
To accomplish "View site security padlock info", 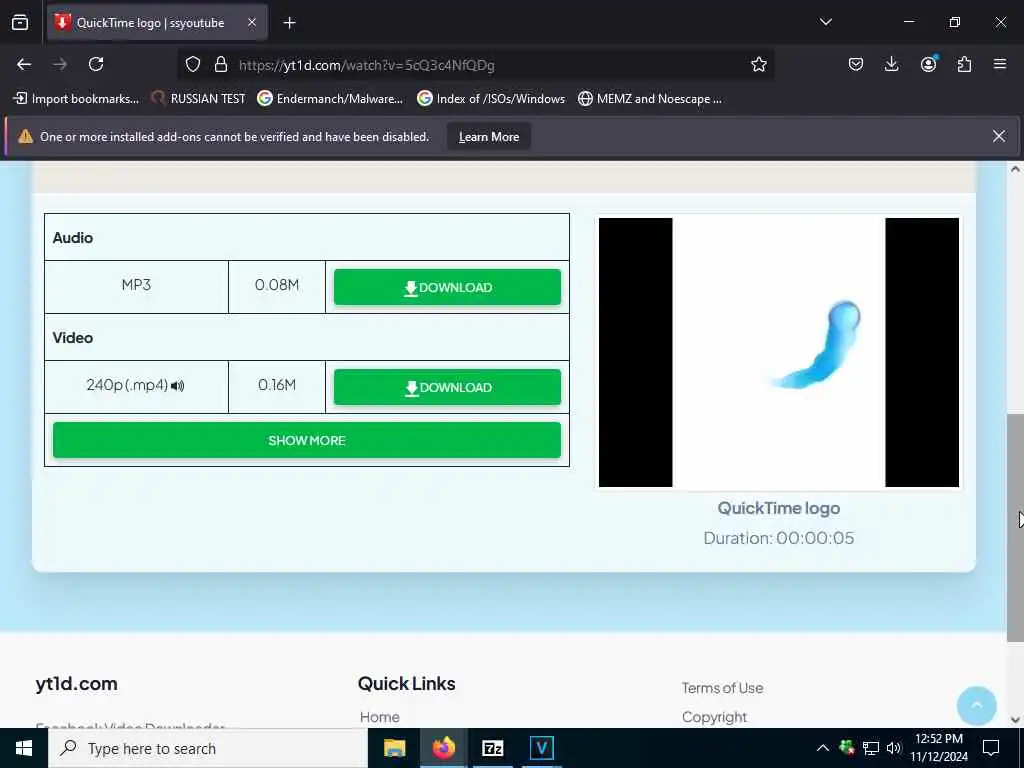I will coord(221,65).
